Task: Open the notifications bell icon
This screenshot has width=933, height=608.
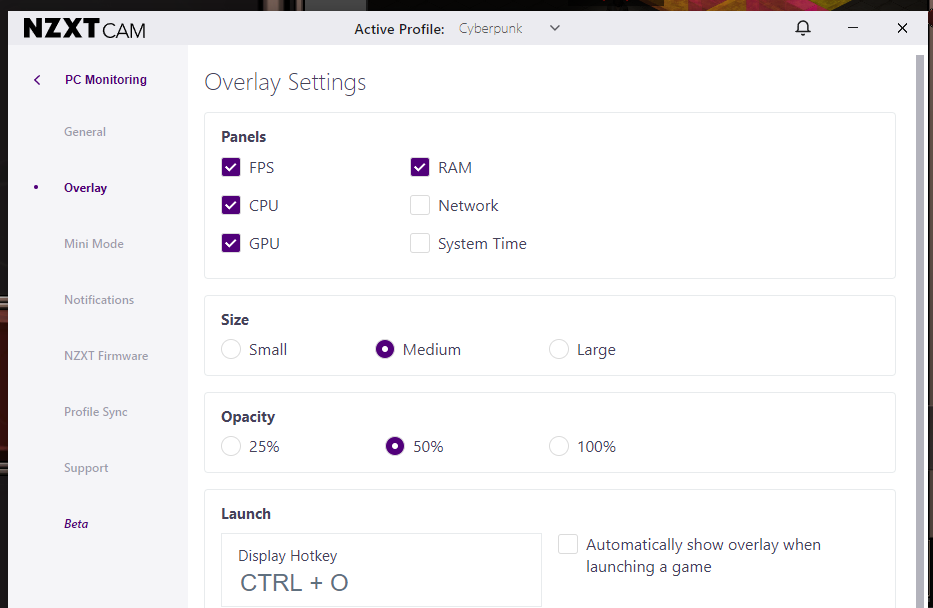Action: [x=802, y=28]
